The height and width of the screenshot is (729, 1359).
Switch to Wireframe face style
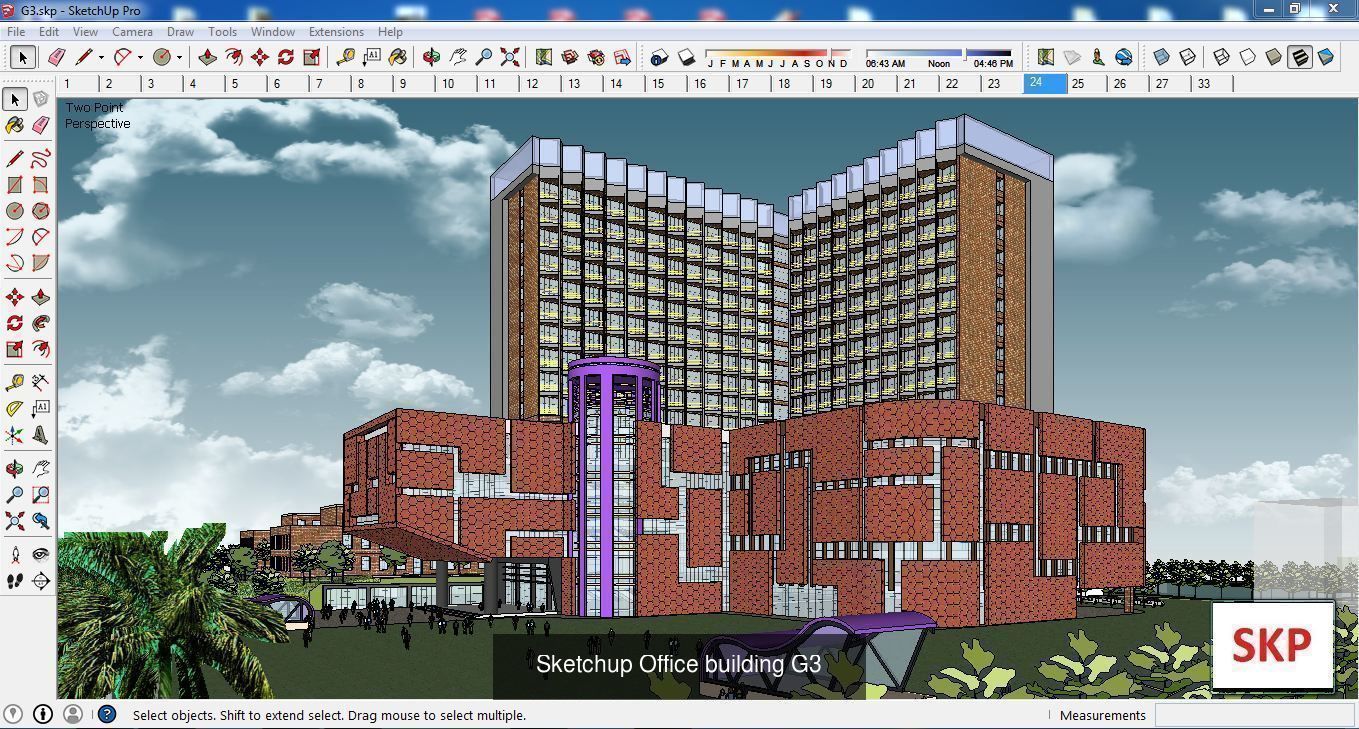pyautogui.click(x=1221, y=57)
